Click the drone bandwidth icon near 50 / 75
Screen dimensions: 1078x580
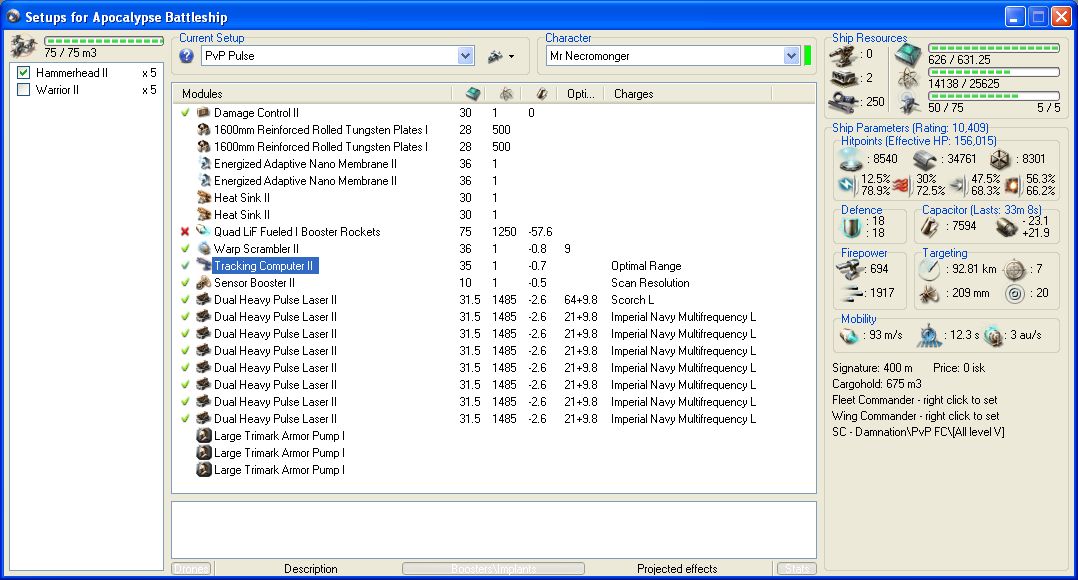pos(910,103)
